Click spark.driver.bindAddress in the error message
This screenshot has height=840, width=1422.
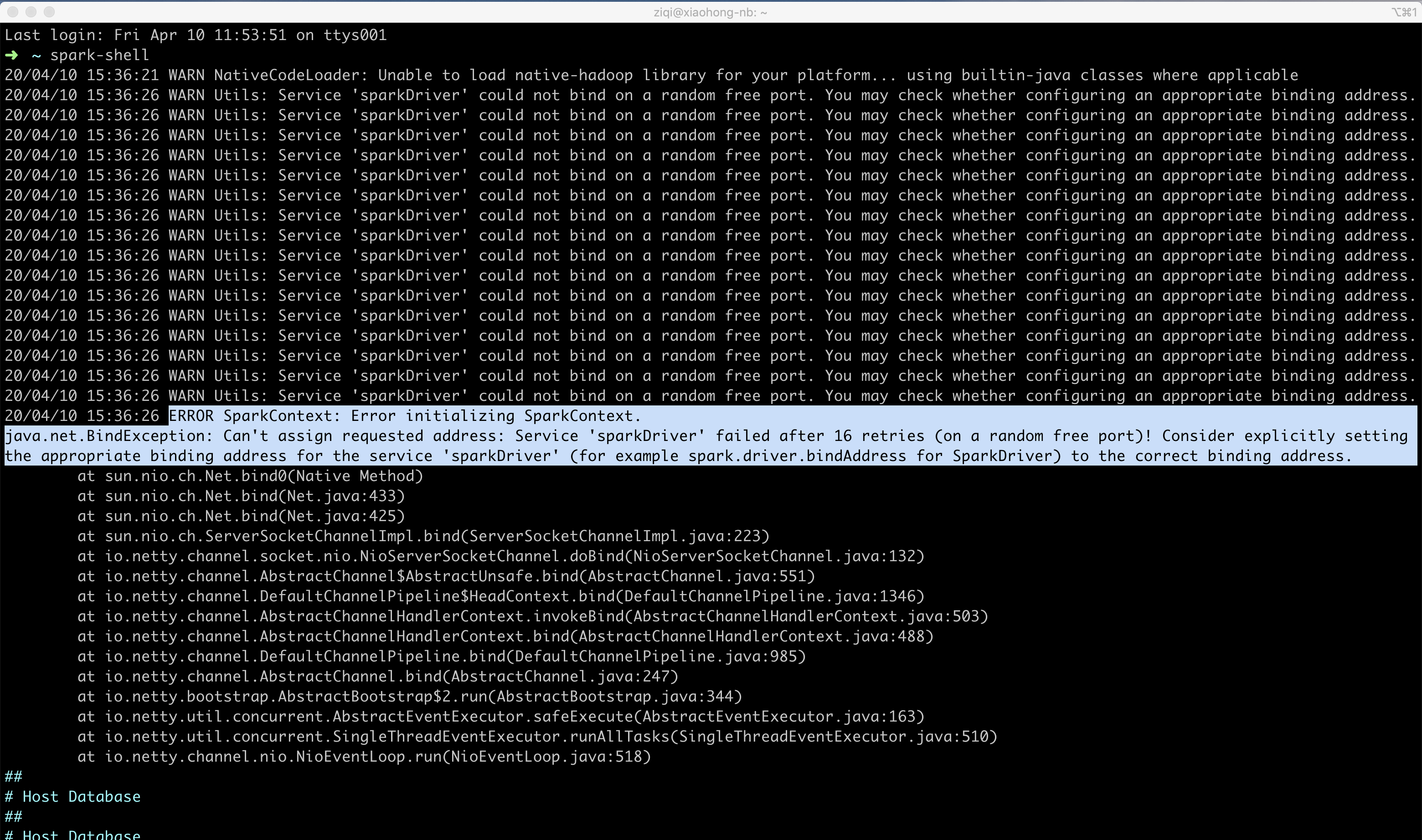coord(797,456)
